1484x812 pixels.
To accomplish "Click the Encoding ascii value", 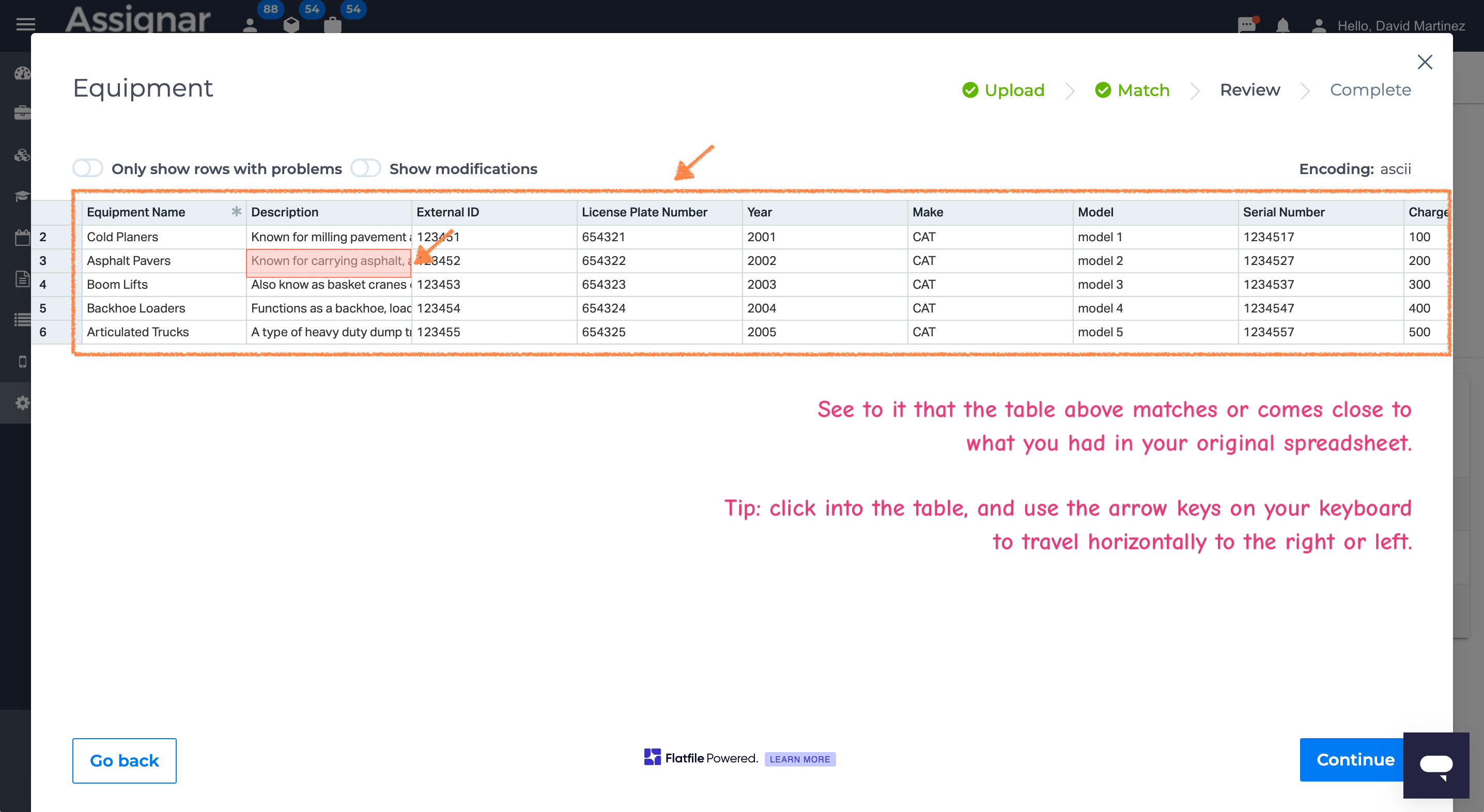I will [1395, 169].
